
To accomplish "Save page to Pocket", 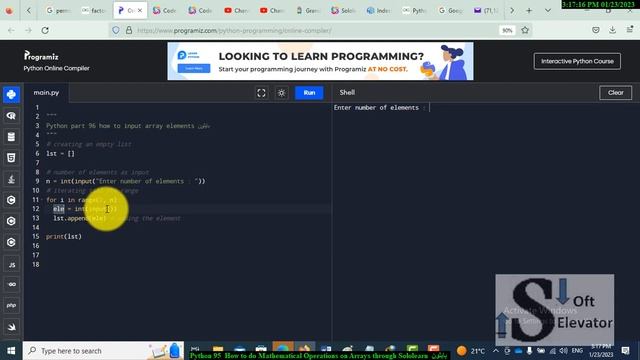I will (x=596, y=30).
